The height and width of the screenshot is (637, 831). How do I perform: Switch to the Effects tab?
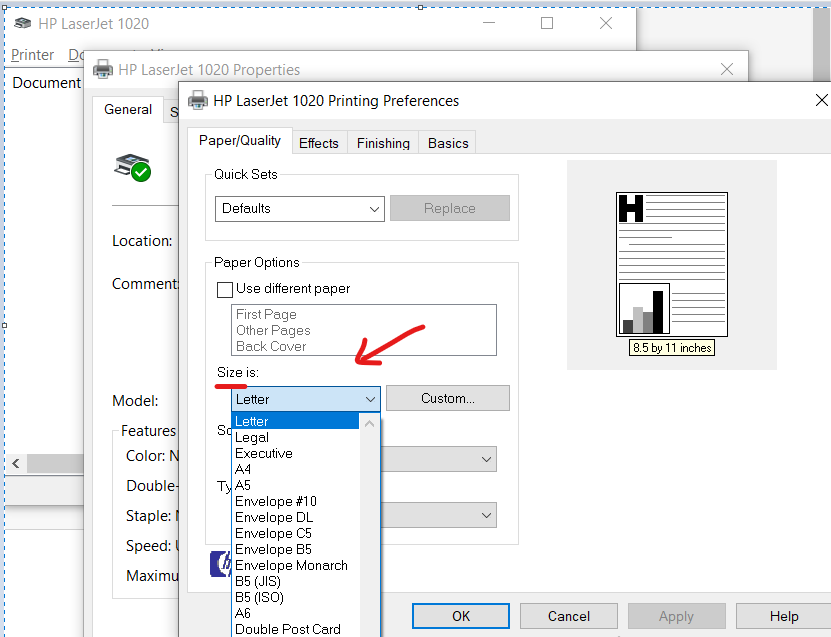coord(318,143)
